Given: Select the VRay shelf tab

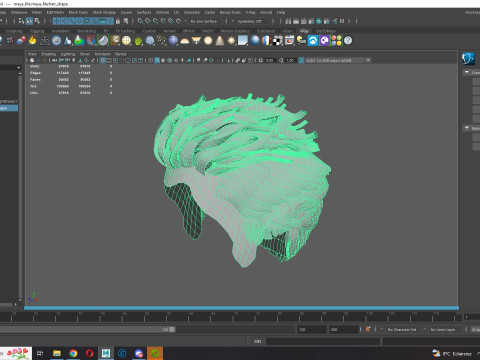Looking at the screenshot, I should tap(304, 31).
